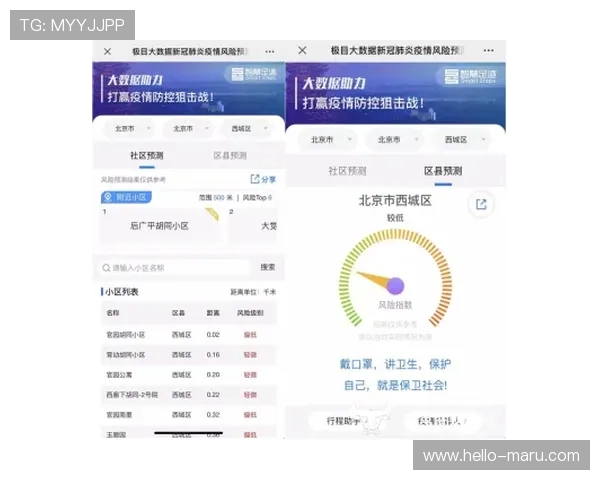Click the bottom-right pill button next to 行程助手
The width and height of the screenshot is (600, 480).
[x=443, y=421]
